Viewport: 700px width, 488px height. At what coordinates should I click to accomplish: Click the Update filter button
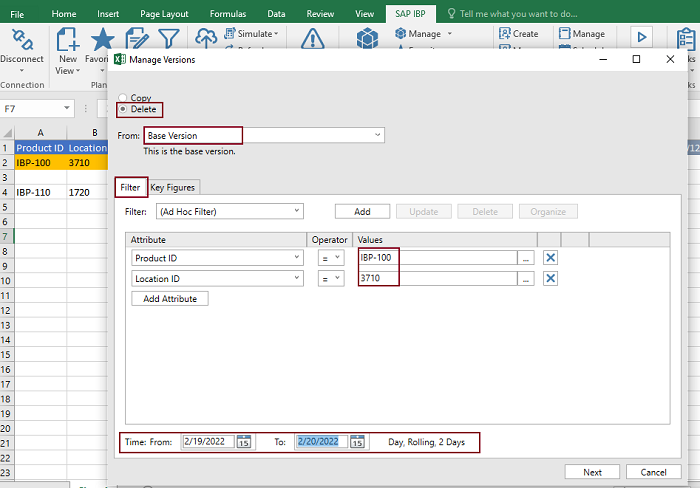[x=424, y=211]
